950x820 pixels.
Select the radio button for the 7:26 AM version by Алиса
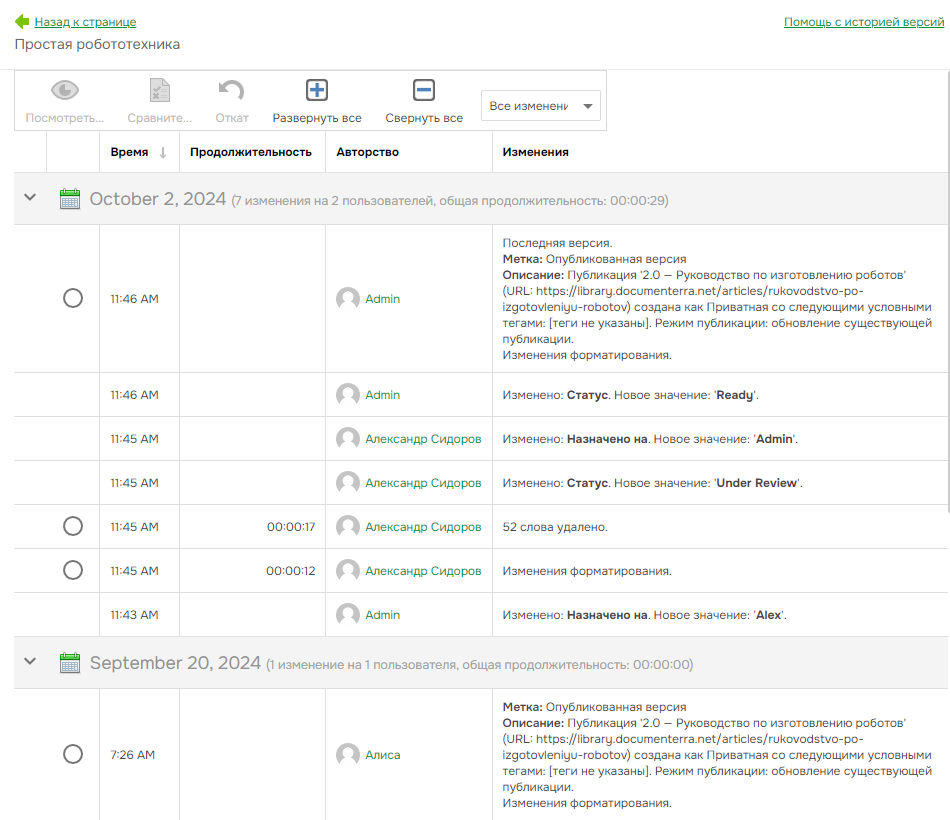tap(73, 754)
